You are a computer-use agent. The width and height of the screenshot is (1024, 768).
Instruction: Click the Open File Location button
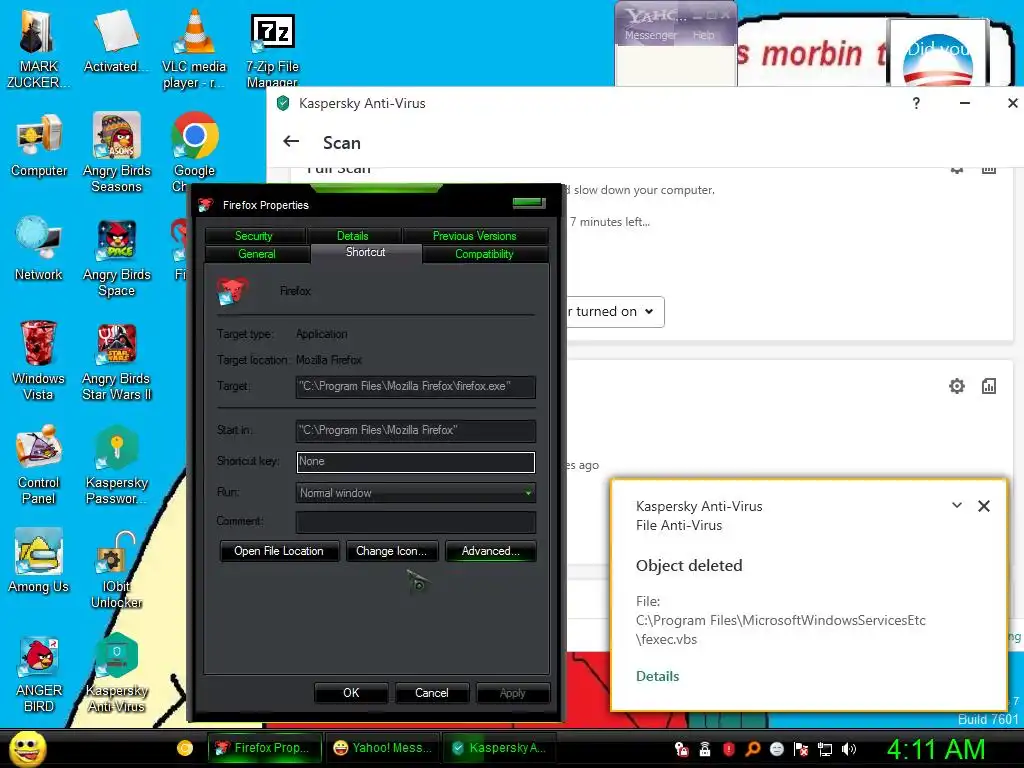click(279, 551)
